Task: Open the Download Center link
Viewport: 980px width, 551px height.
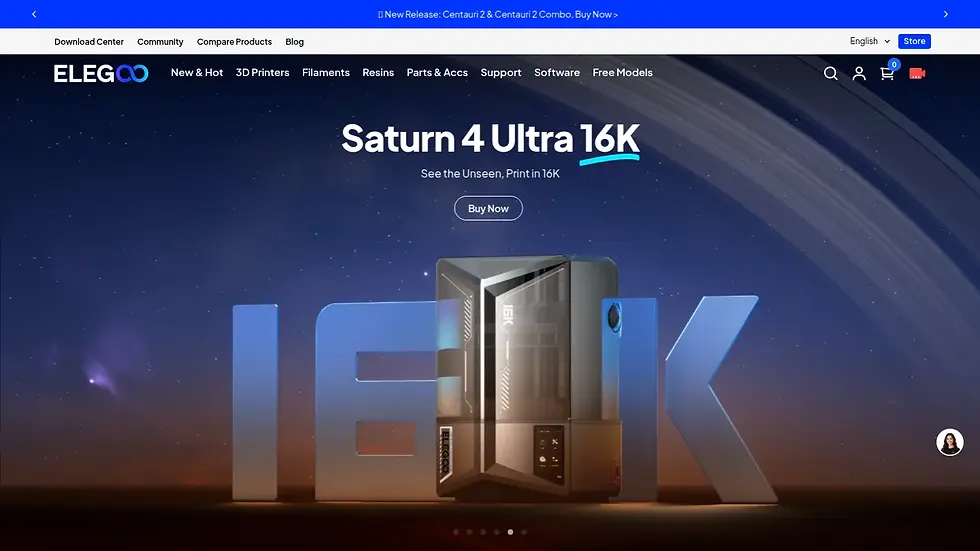Action: click(89, 42)
